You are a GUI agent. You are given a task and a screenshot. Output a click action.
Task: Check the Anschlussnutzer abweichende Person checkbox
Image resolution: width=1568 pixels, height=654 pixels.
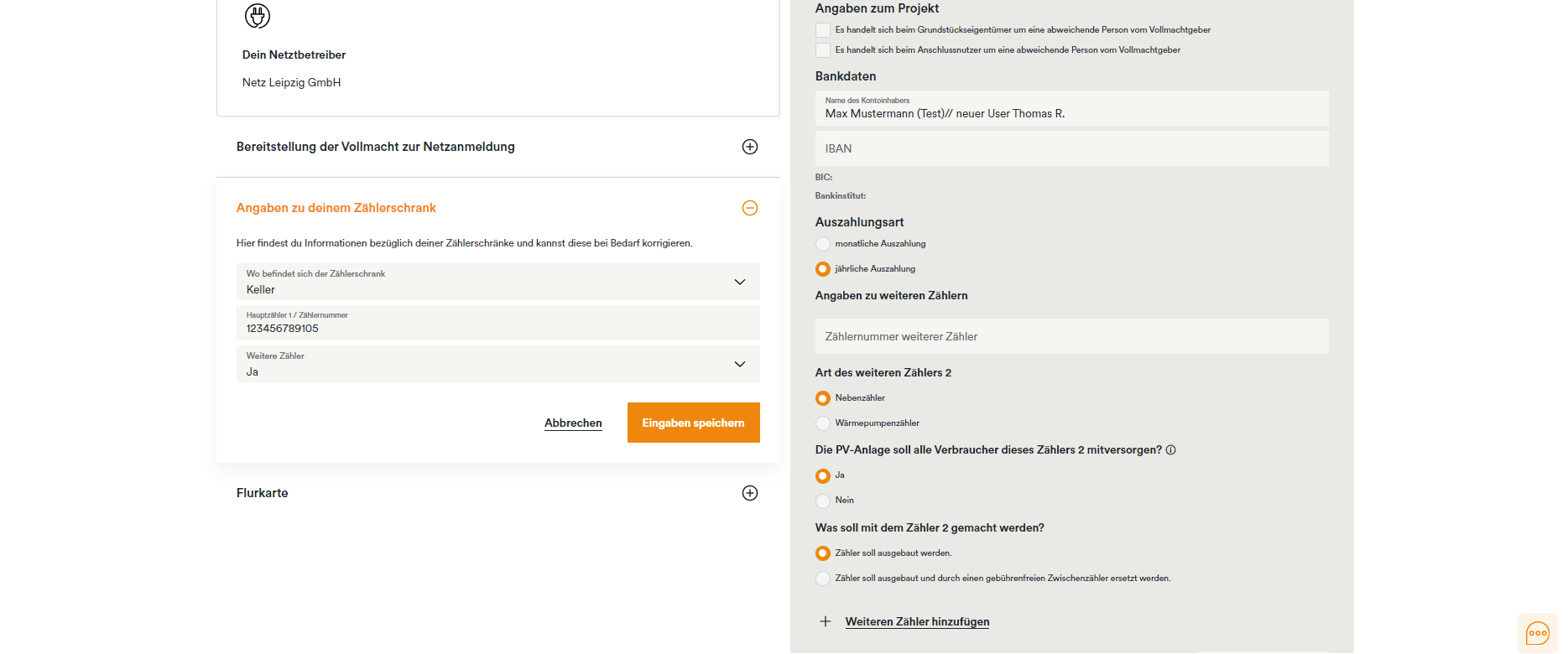coord(823,50)
